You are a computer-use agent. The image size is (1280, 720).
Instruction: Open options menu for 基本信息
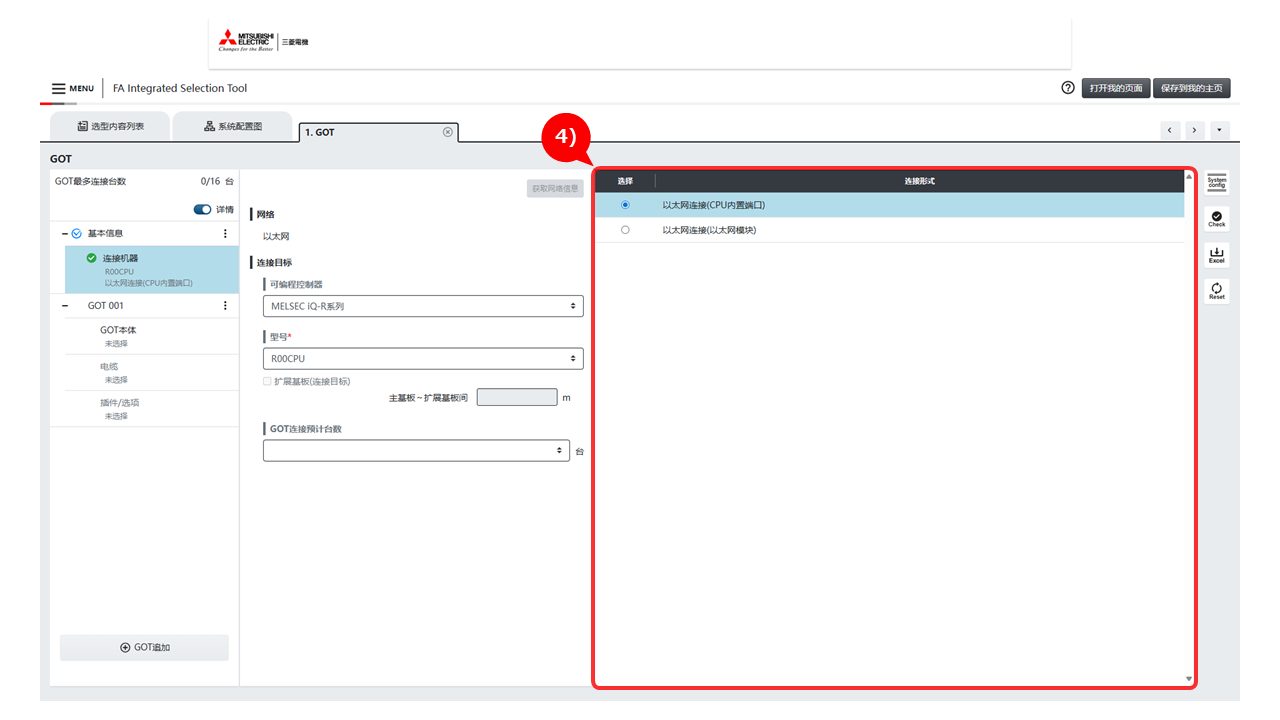(225, 233)
